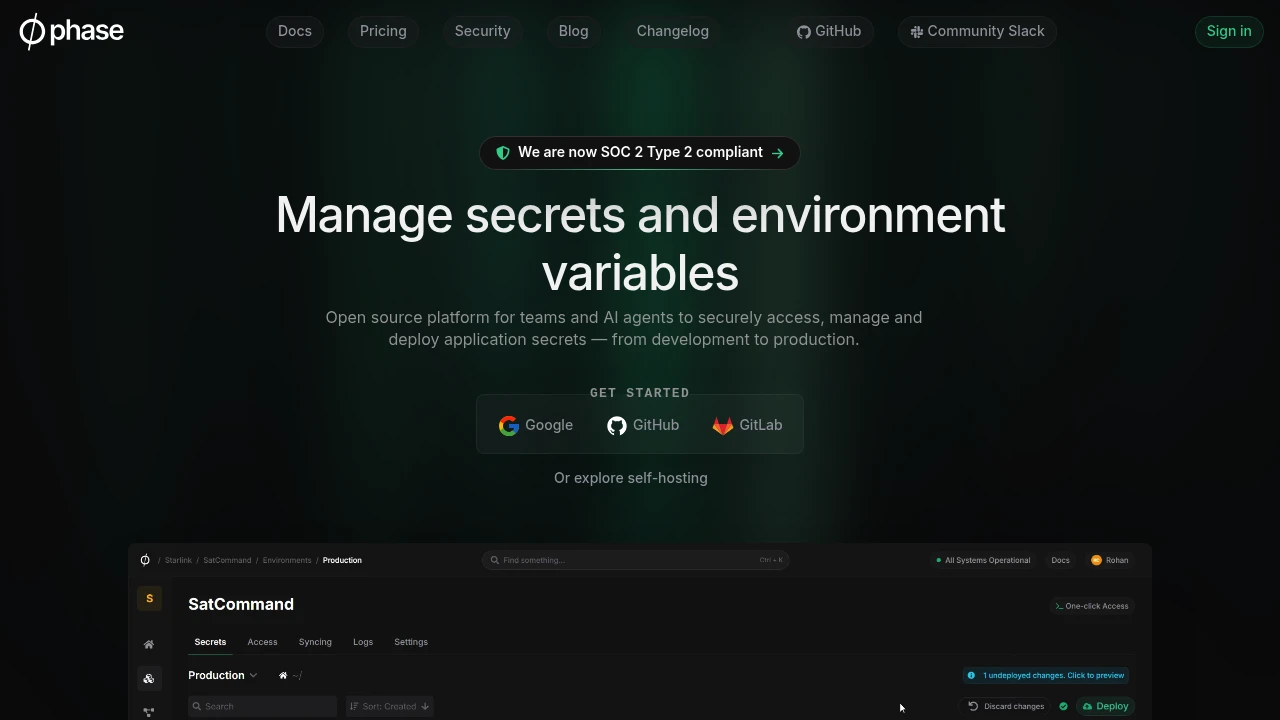Click the Rohan user avatar

[x=1096, y=560]
